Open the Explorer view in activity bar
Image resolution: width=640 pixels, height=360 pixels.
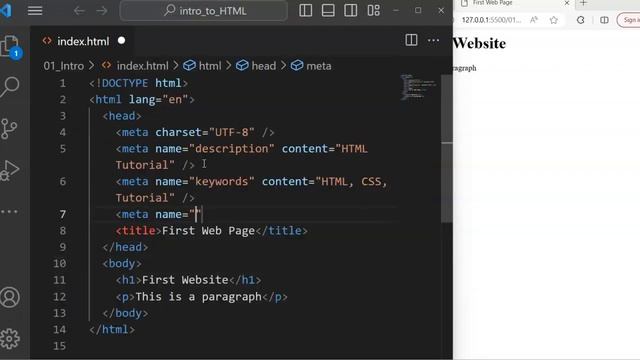click(10, 46)
